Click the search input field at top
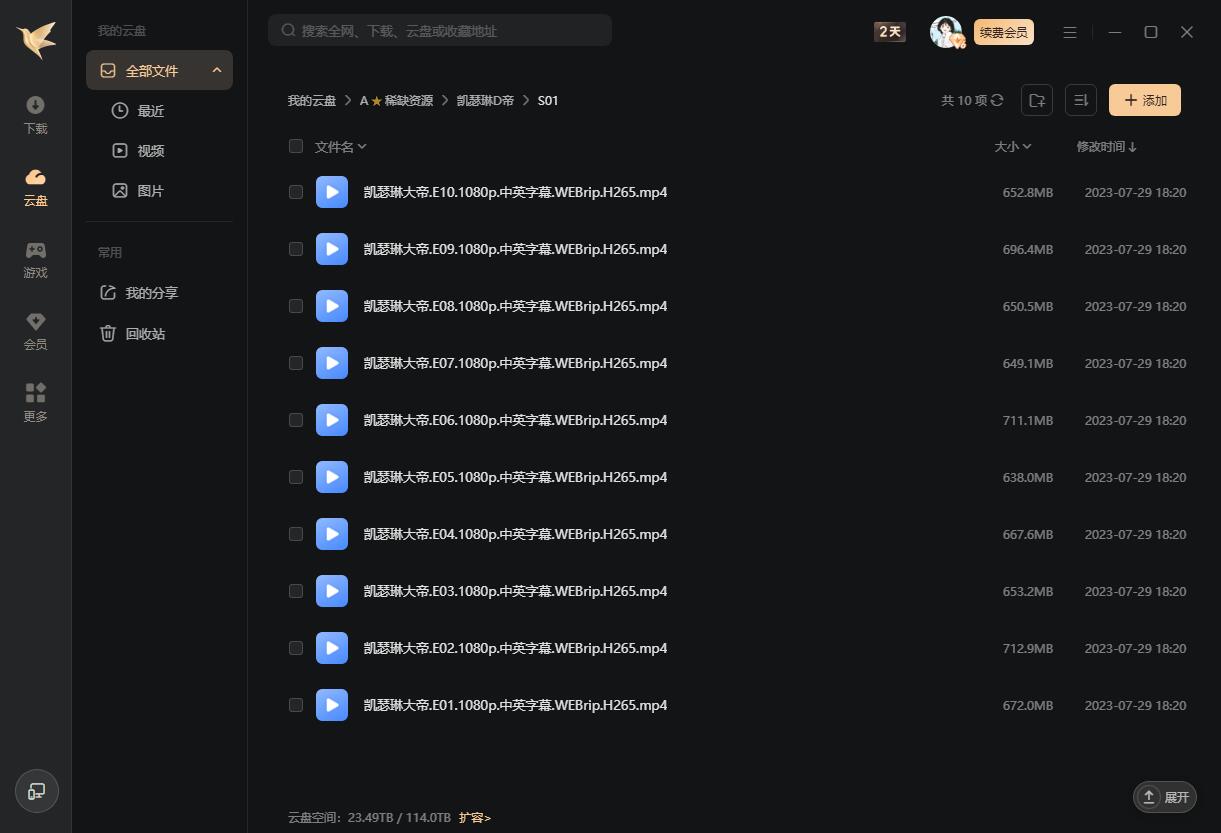Image resolution: width=1221 pixels, height=833 pixels. pos(440,31)
